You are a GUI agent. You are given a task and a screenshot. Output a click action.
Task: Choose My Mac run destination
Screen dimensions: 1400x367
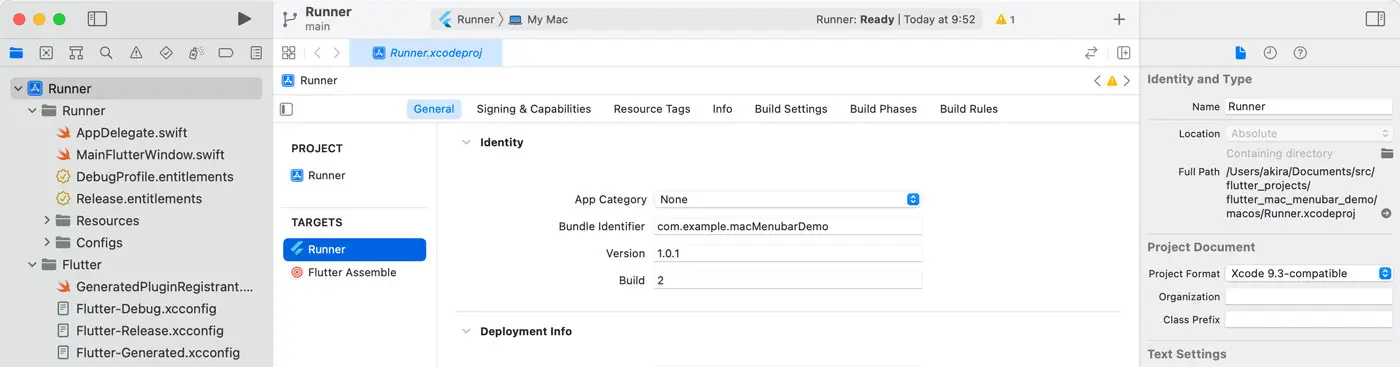click(x=538, y=19)
